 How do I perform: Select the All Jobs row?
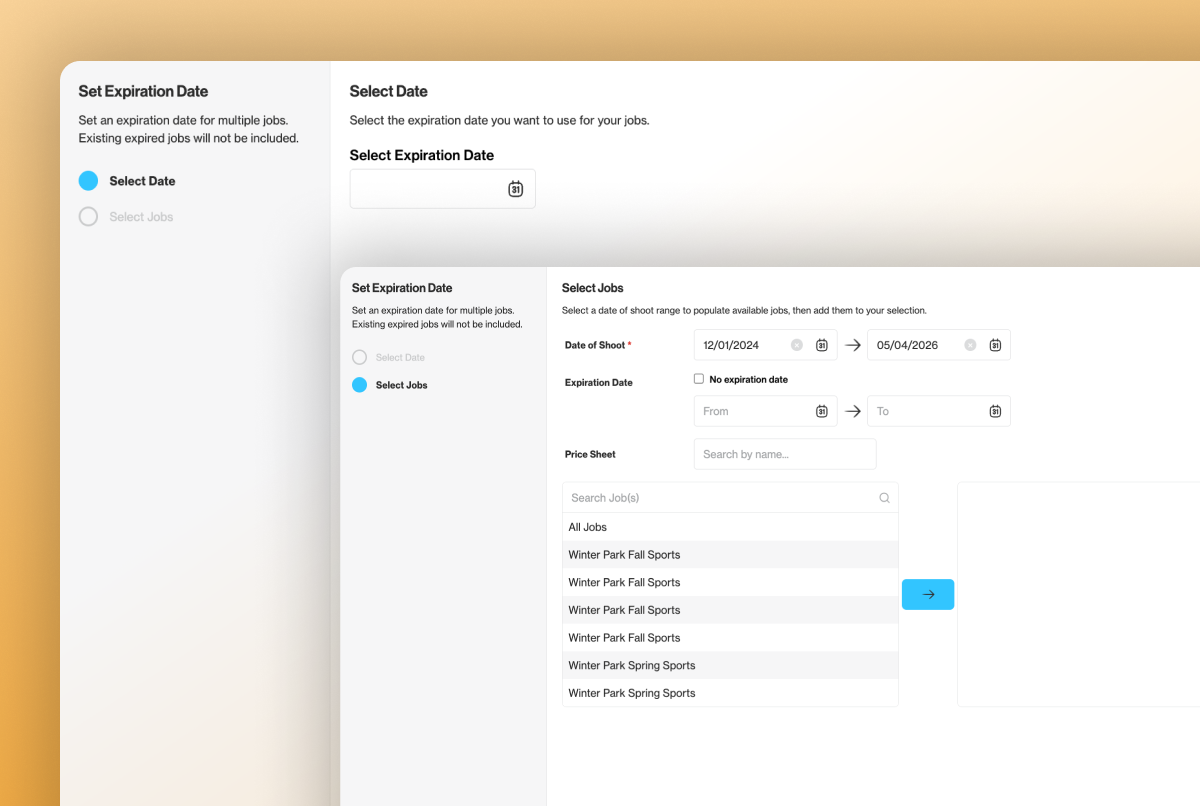[730, 527]
